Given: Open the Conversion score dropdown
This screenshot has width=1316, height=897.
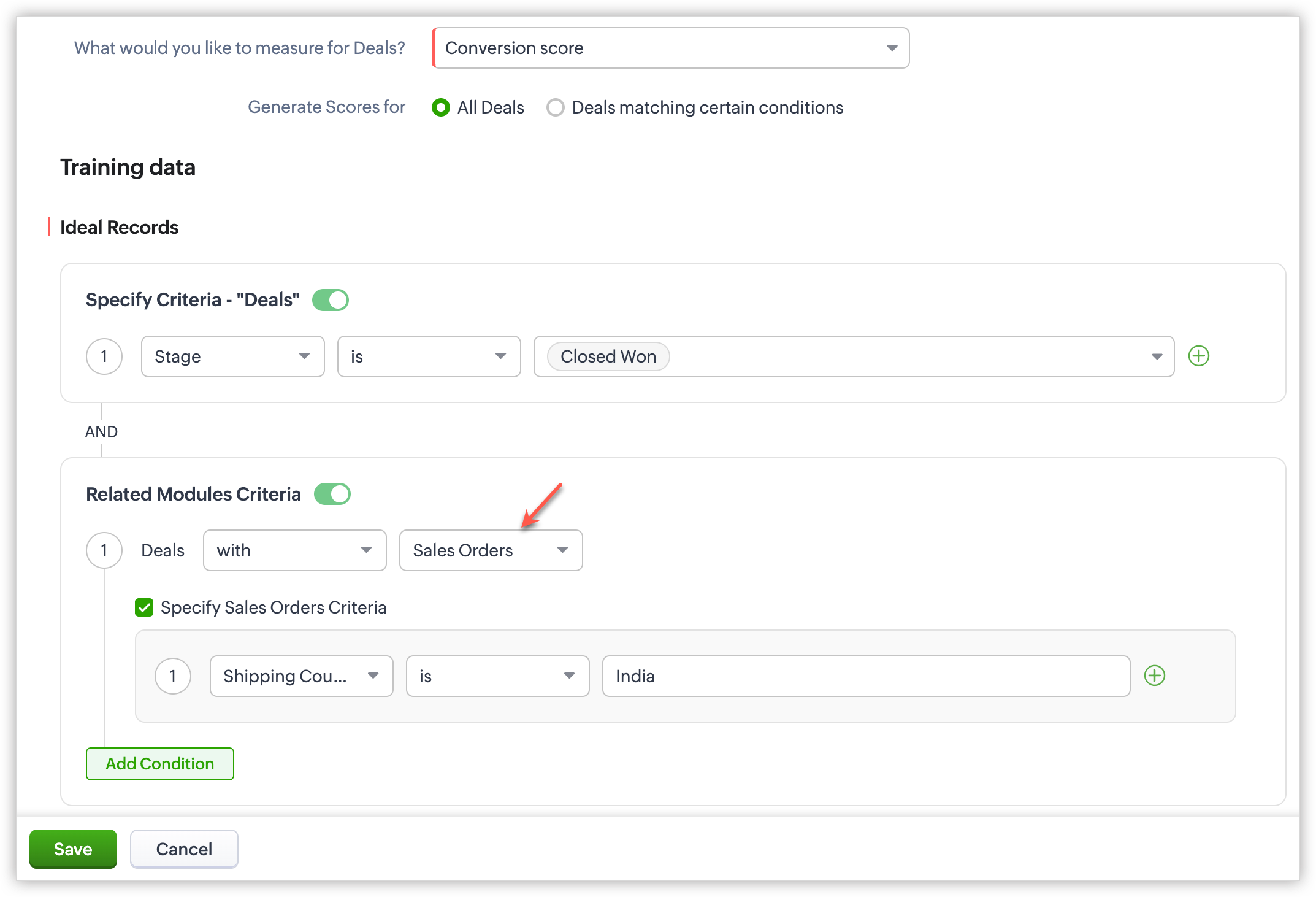Looking at the screenshot, I should pos(670,48).
